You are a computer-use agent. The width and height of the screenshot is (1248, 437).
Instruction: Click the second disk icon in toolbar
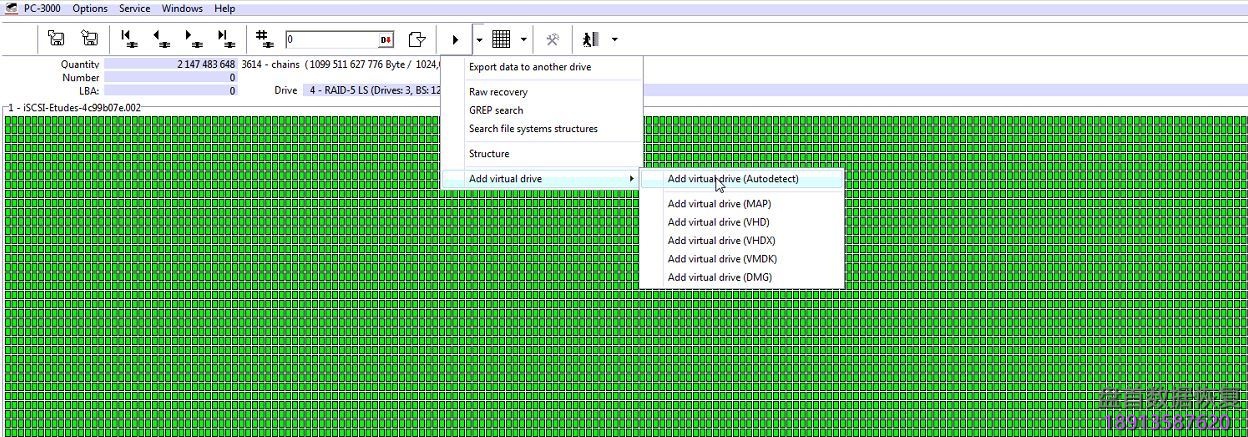click(x=89, y=39)
